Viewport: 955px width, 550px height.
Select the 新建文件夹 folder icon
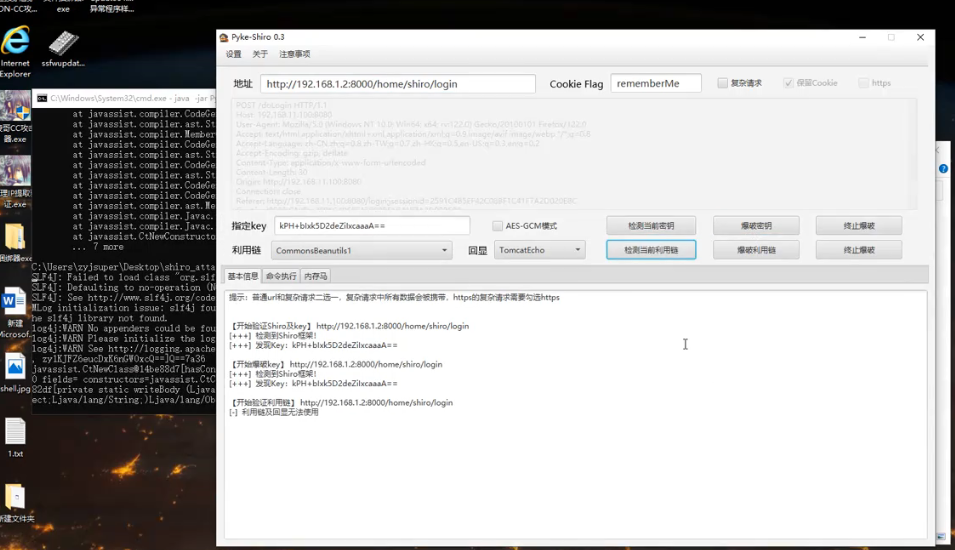pos(16,503)
